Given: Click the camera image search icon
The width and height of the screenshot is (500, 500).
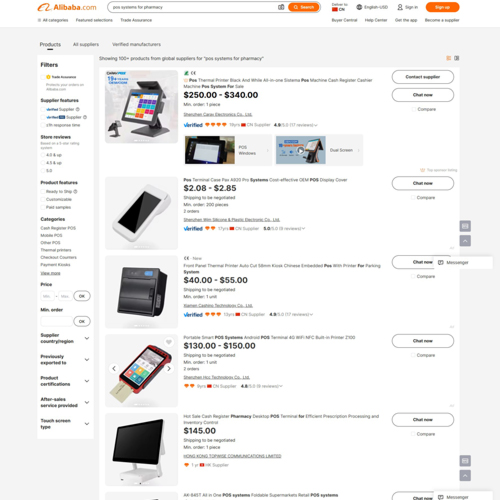Looking at the screenshot, I should point(281,7).
